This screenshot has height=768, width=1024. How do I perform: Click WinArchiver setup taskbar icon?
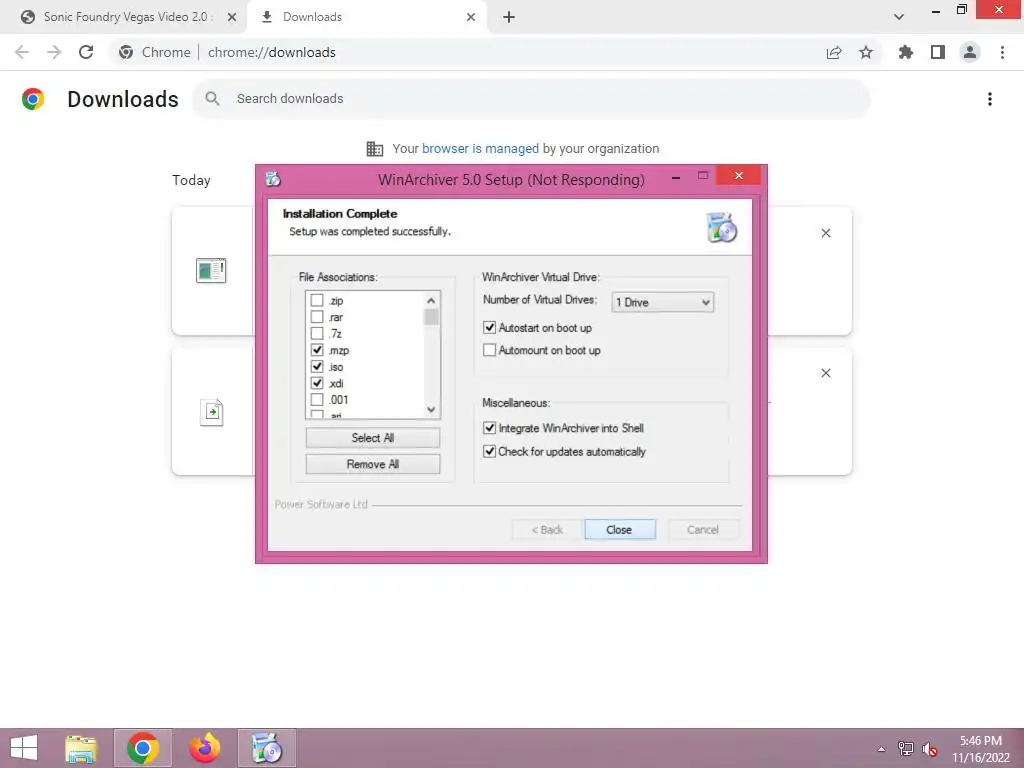point(266,748)
